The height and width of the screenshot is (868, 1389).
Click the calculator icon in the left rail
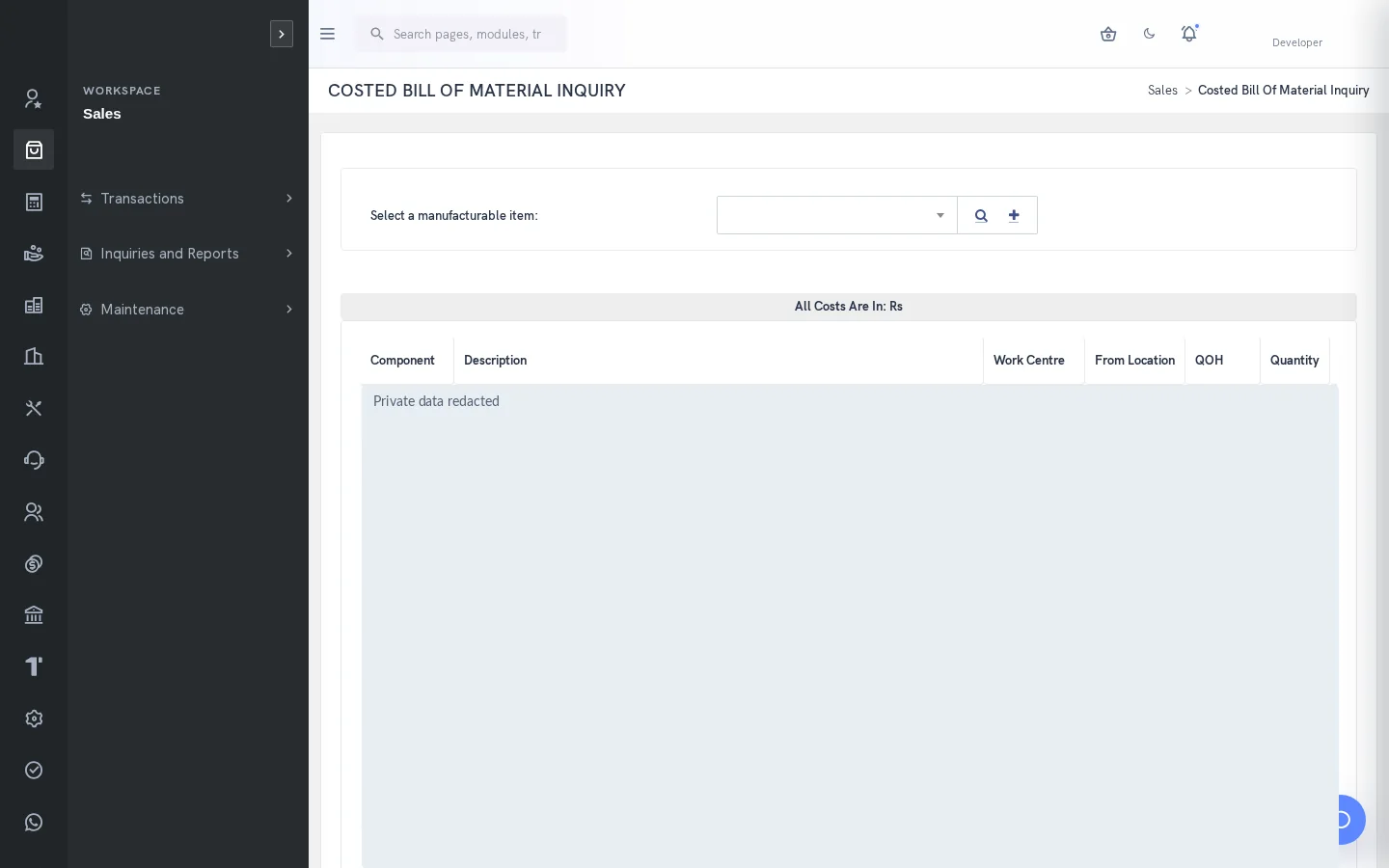pyautogui.click(x=34, y=202)
